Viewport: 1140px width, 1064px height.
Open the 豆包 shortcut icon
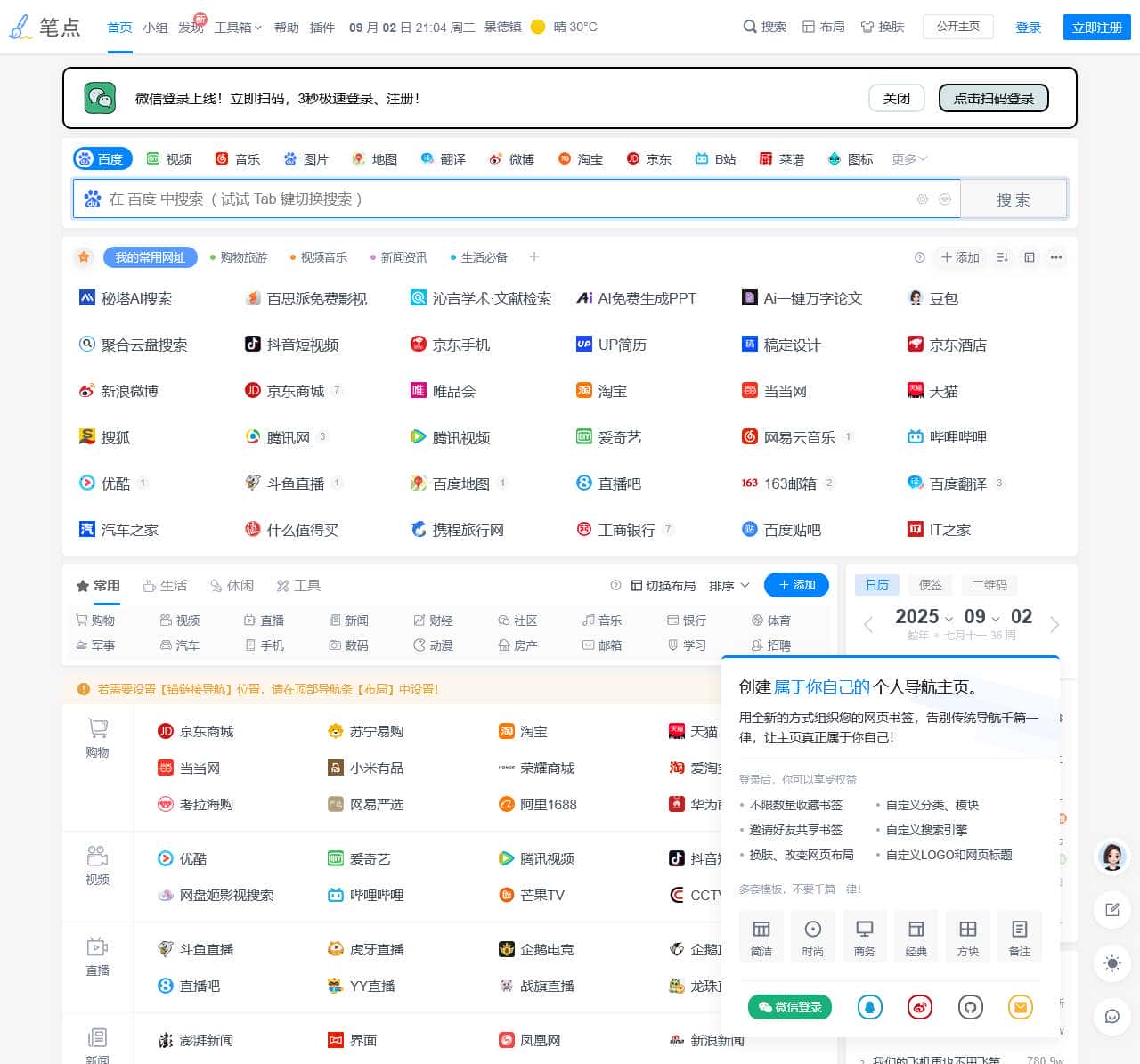point(915,298)
